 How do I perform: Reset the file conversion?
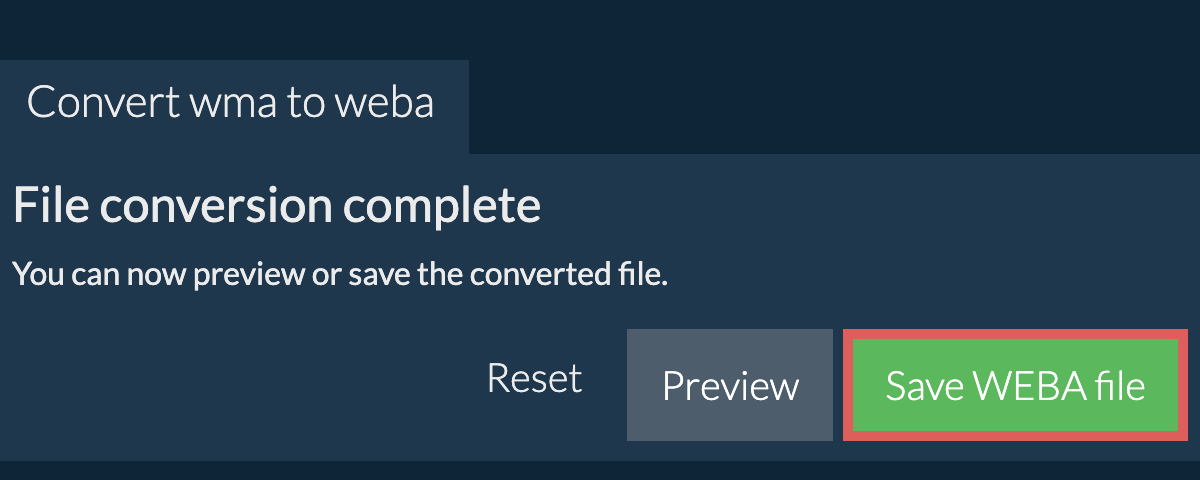pyautogui.click(x=534, y=378)
